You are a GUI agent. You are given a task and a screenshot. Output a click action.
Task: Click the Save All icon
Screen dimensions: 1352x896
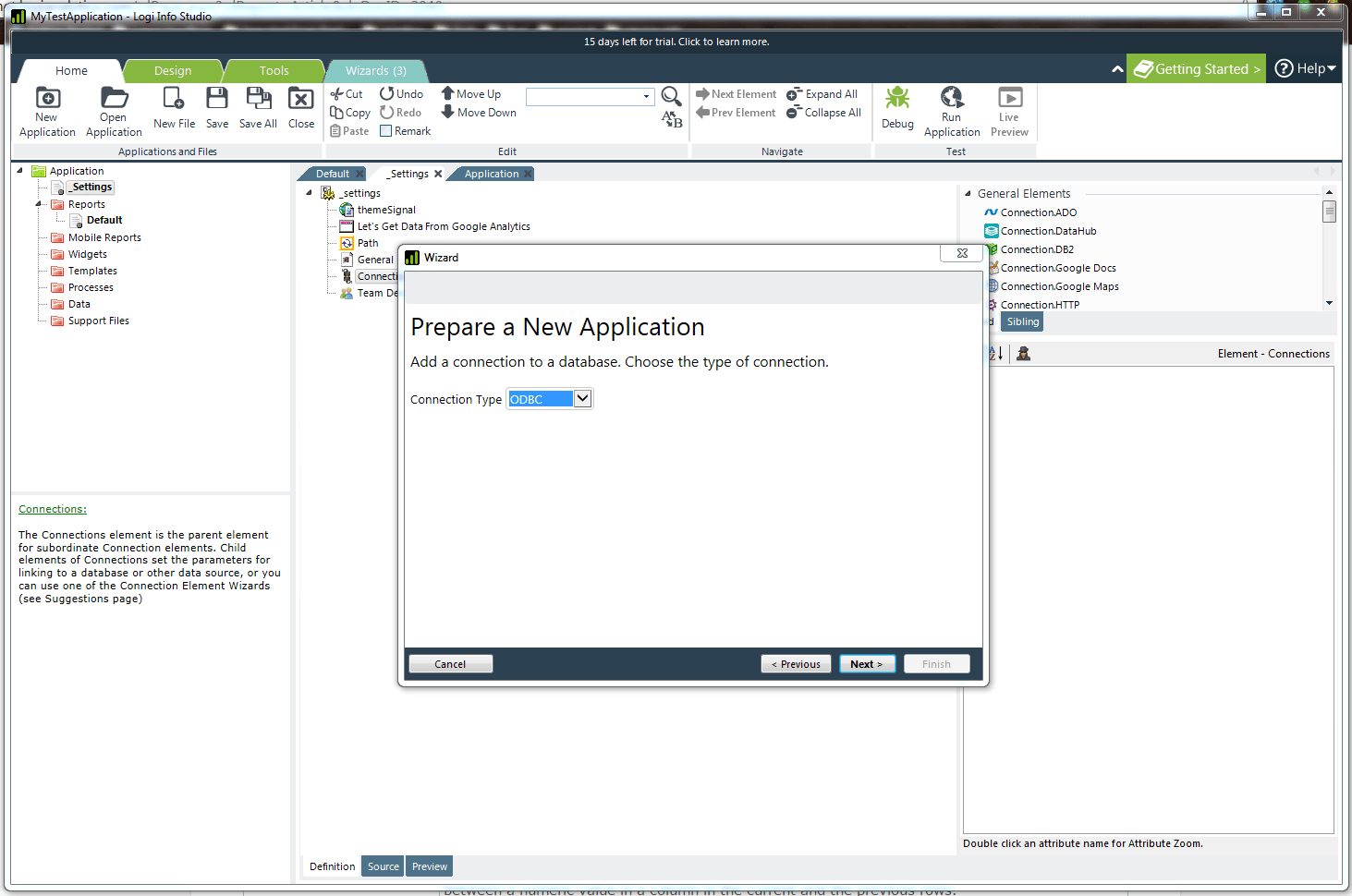[x=258, y=98]
